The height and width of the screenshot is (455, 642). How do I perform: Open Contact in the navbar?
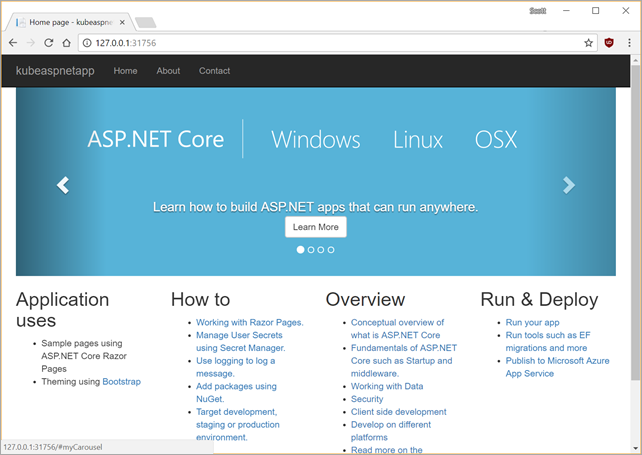(214, 71)
